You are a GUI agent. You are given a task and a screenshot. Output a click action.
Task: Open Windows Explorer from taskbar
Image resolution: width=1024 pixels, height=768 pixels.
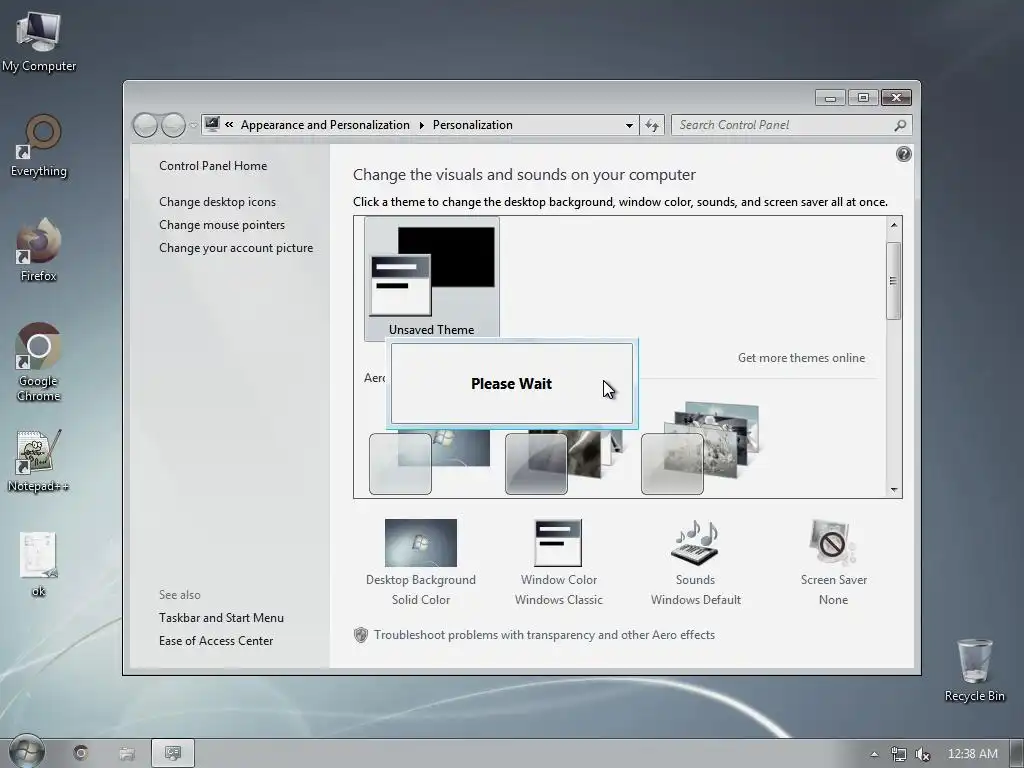(127, 754)
